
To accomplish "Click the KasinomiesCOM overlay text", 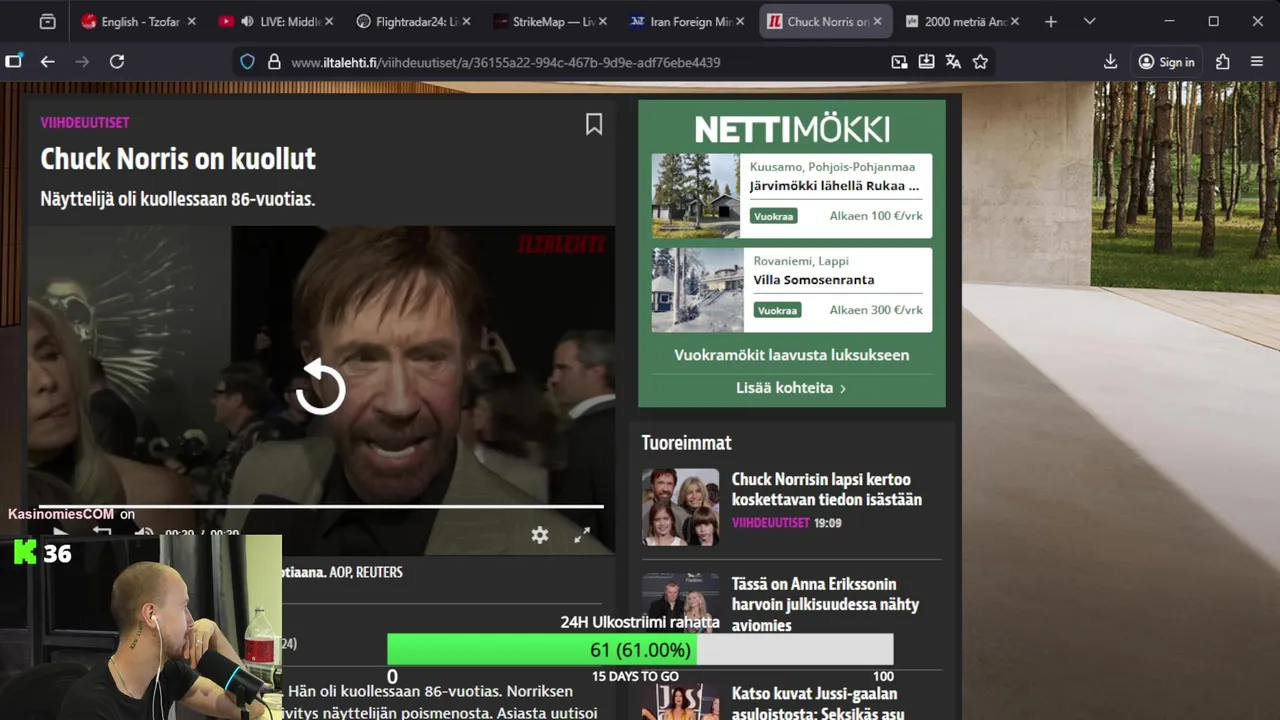I will (x=61, y=514).
